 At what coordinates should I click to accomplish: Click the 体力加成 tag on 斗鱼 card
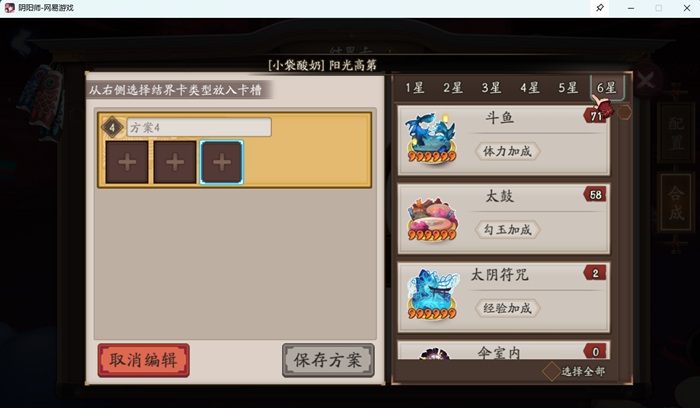pos(508,151)
